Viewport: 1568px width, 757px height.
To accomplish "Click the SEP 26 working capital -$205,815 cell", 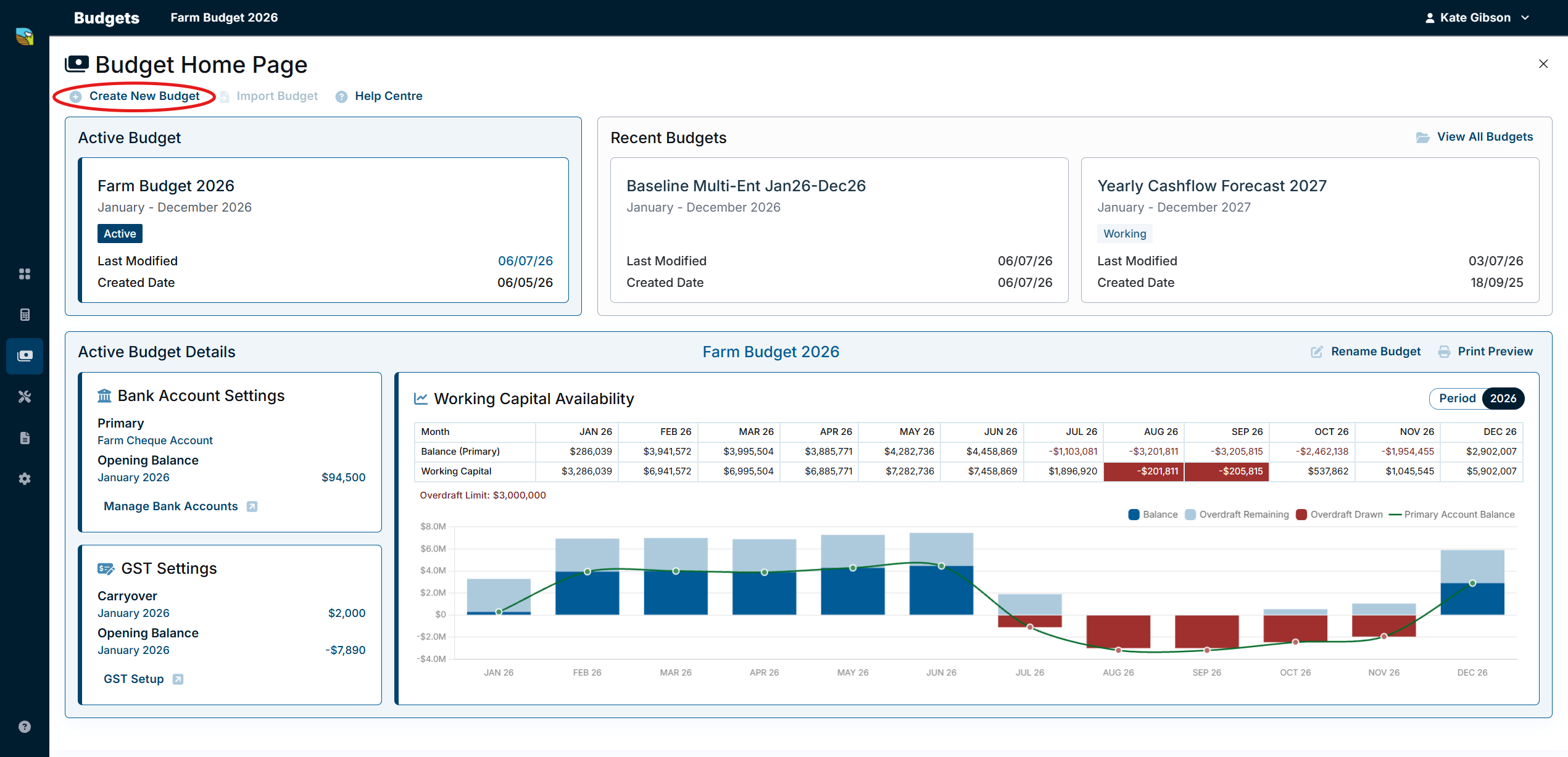I will tap(1227, 471).
